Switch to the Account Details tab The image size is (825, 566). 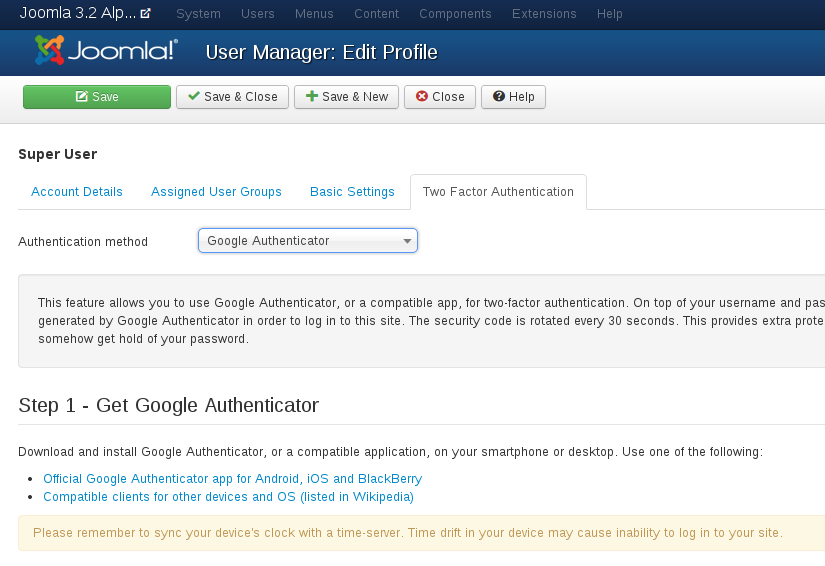pos(77,192)
